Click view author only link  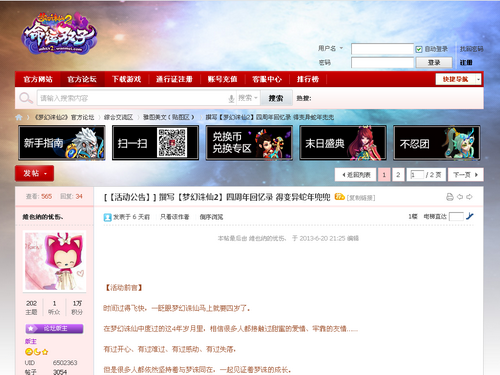coord(174,217)
